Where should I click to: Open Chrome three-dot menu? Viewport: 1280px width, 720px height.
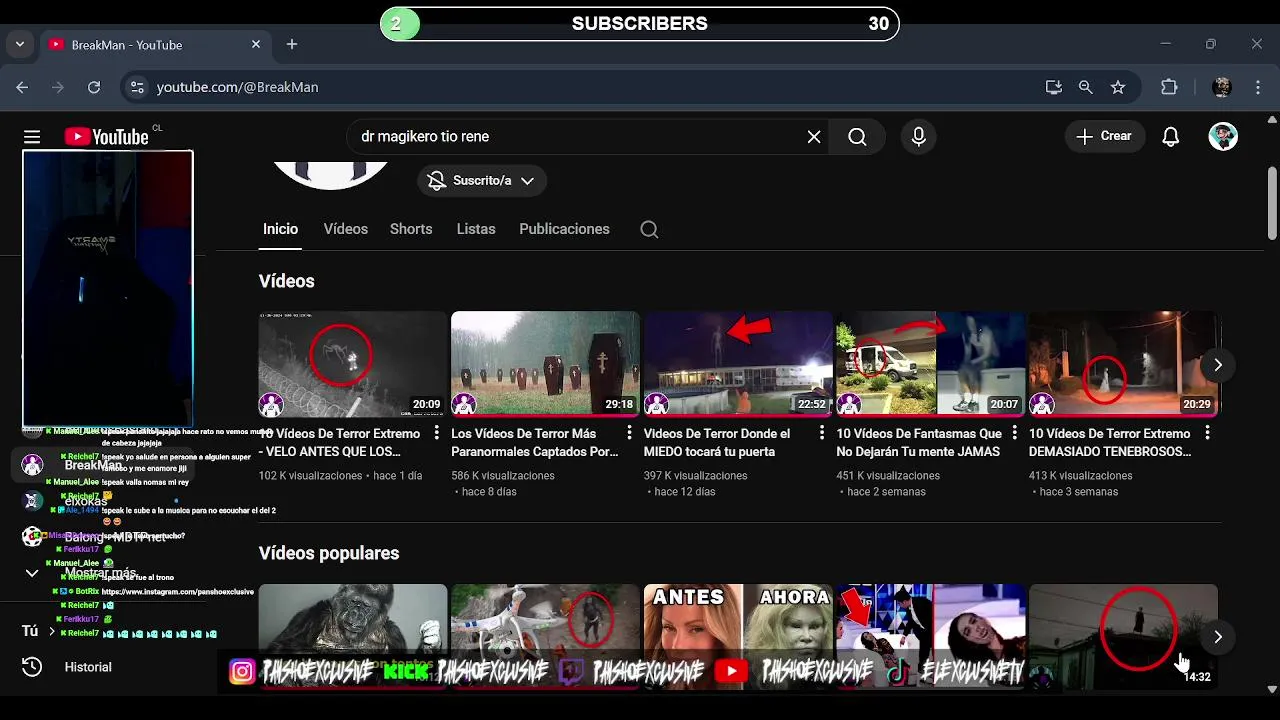point(1258,88)
